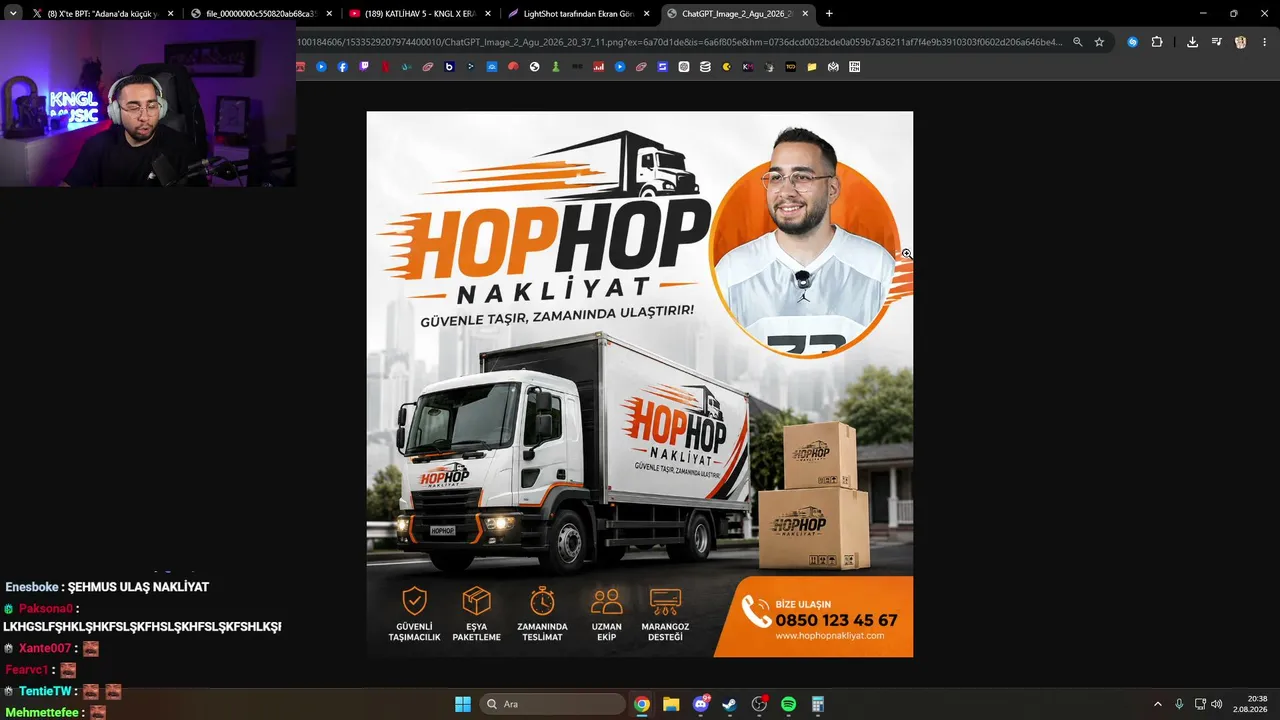Image resolution: width=1280 pixels, height=720 pixels.
Task: Open the Chrome tab search dropdown
Action: (13, 13)
